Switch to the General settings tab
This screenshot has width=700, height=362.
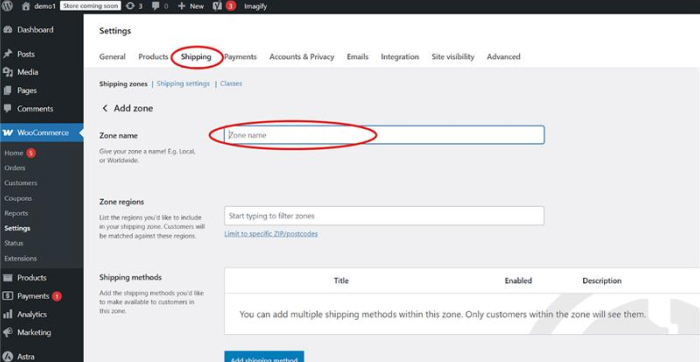pyautogui.click(x=112, y=57)
